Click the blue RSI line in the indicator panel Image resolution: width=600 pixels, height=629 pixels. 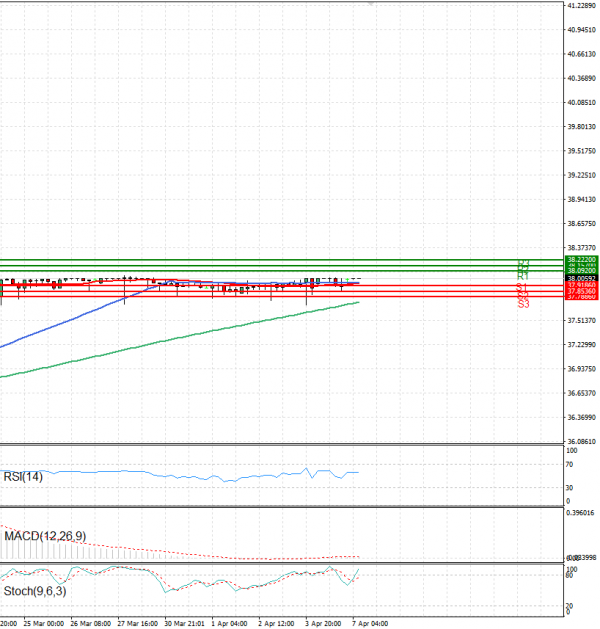click(179, 475)
